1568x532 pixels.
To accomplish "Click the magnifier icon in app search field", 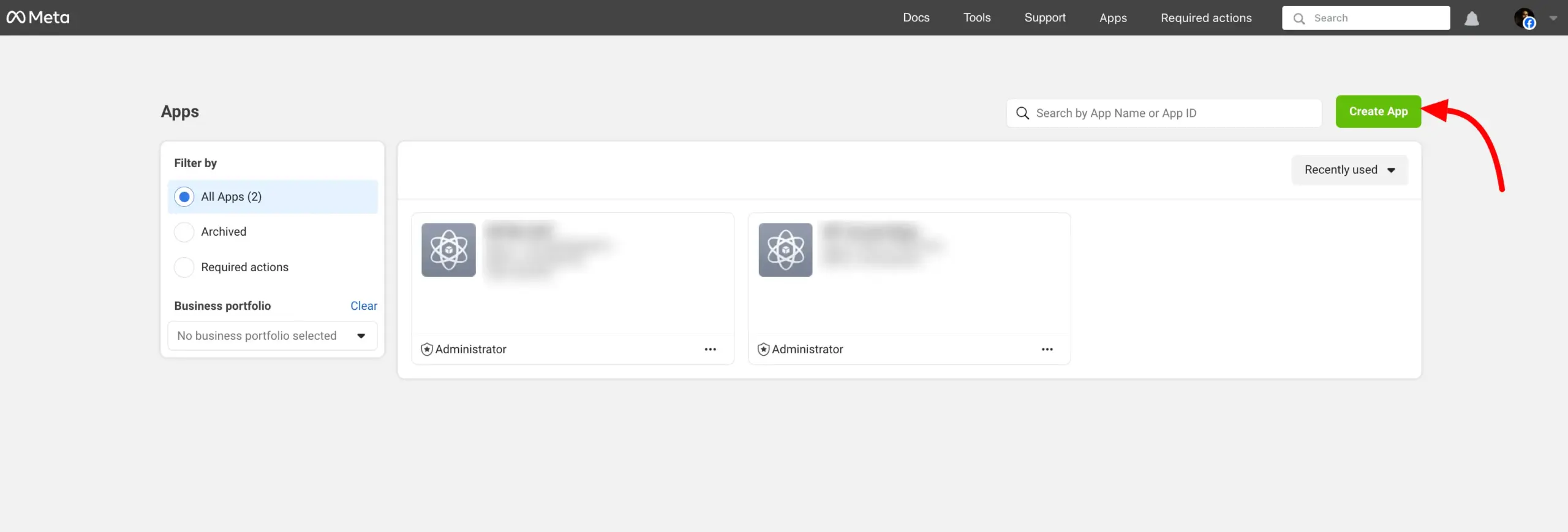I will [x=1022, y=113].
